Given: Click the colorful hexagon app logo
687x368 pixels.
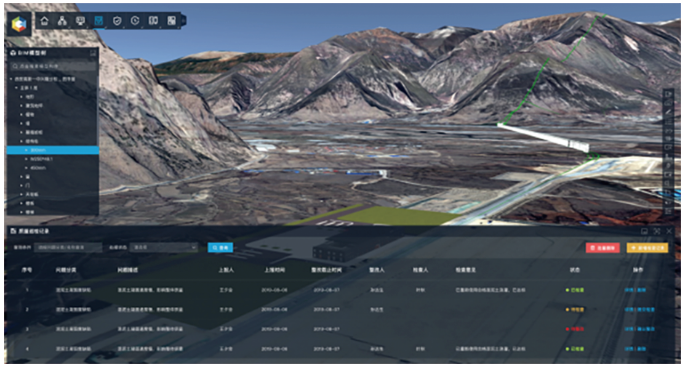Looking at the screenshot, I should (x=19, y=24).
